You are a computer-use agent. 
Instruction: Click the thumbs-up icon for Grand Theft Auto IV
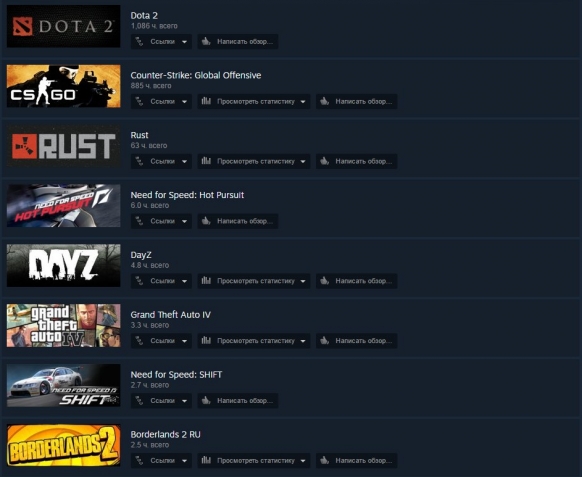coord(324,340)
